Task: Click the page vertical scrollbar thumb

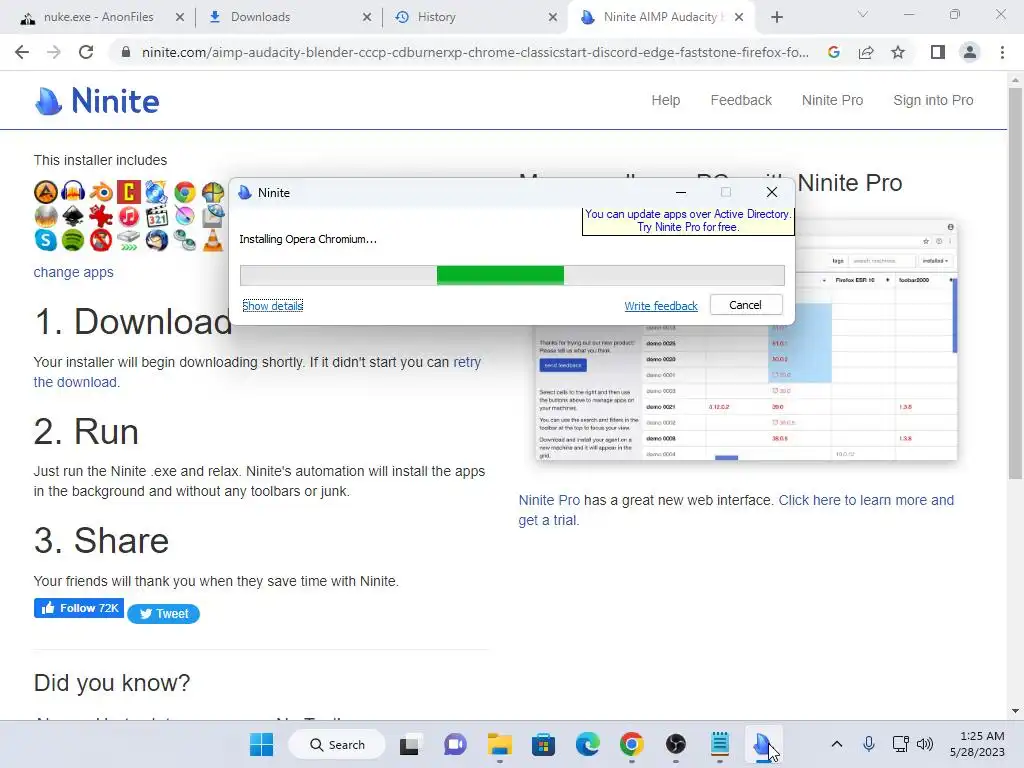Action: (1015, 283)
